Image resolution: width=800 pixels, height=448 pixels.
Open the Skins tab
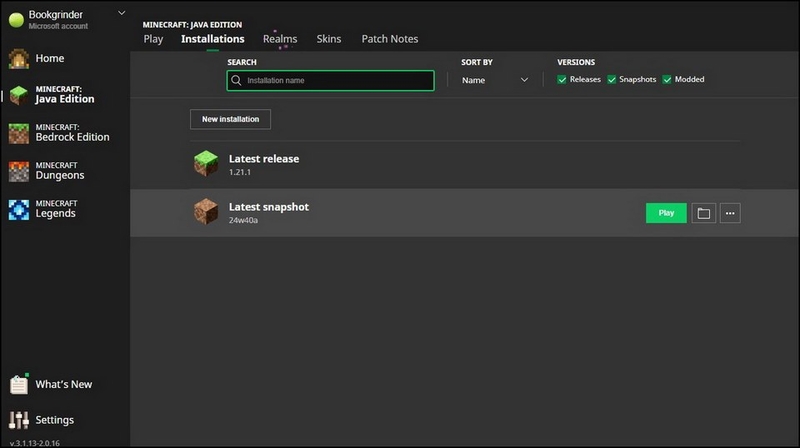[x=329, y=39]
